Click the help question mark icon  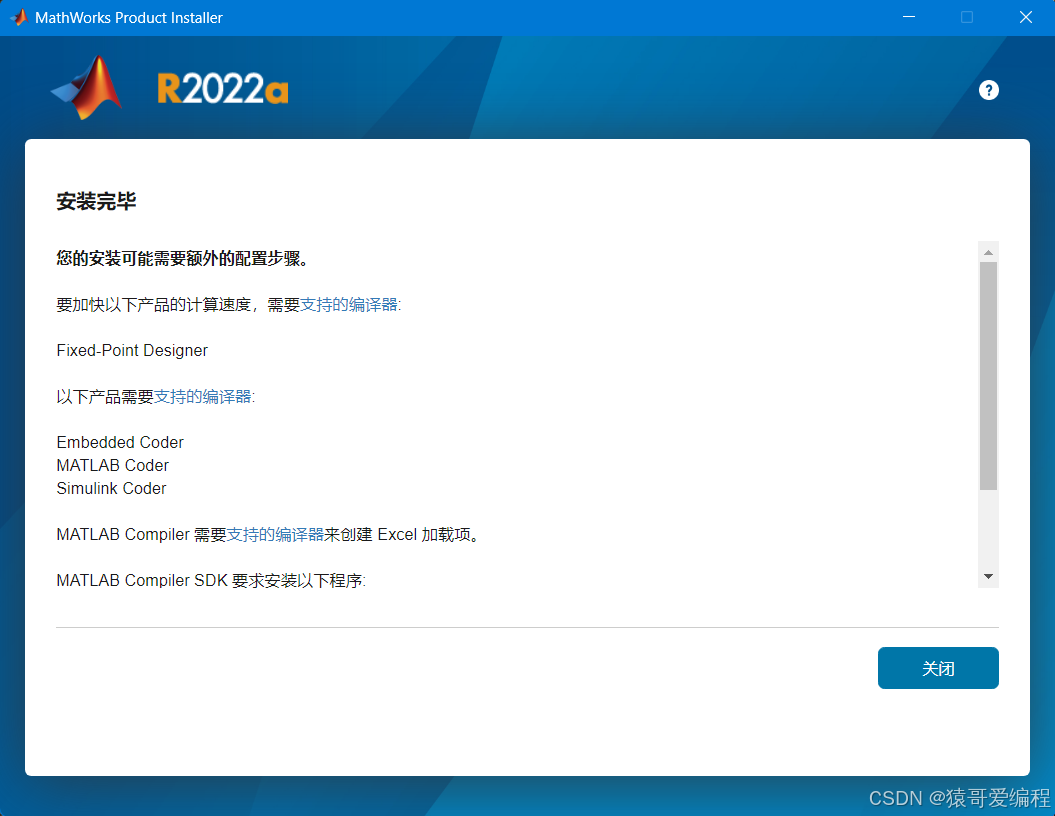pyautogui.click(x=988, y=90)
